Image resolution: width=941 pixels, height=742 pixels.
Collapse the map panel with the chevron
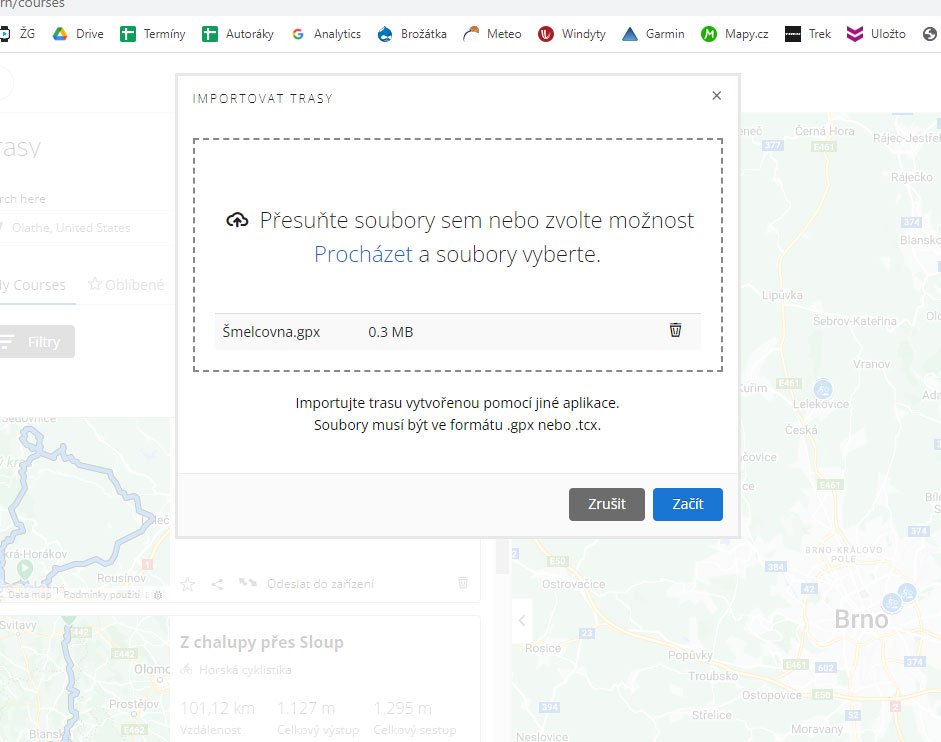522,621
